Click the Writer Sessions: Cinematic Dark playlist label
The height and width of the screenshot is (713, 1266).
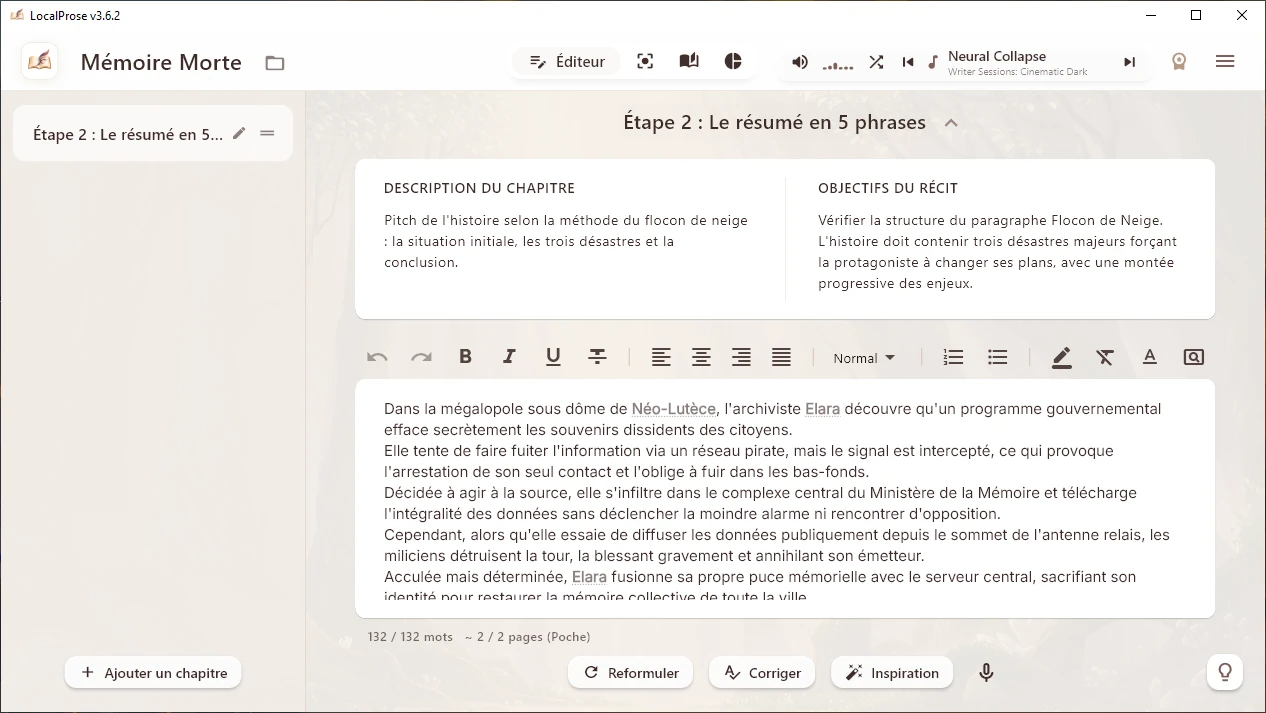[1017, 72]
